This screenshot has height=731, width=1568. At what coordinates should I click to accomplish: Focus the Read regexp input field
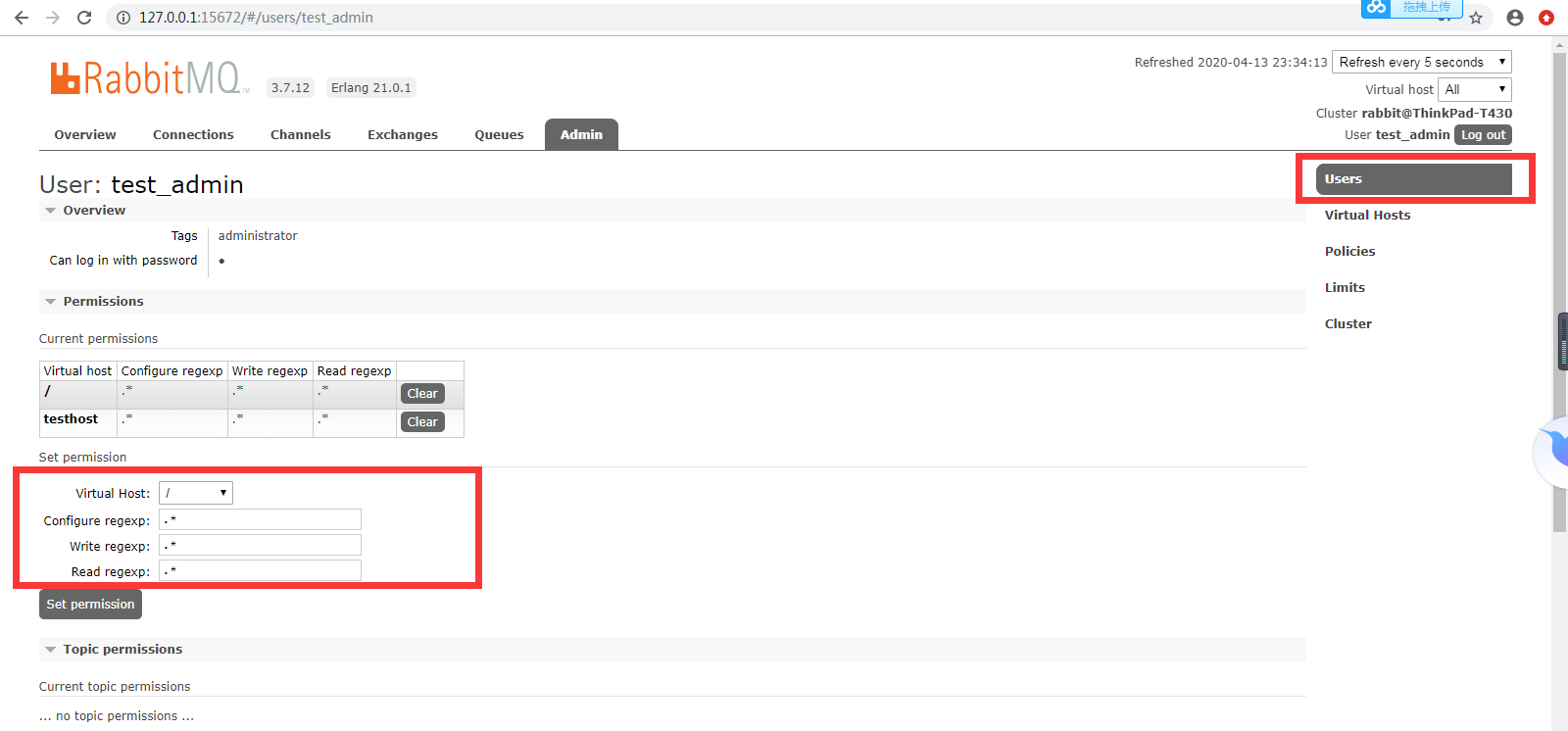260,570
